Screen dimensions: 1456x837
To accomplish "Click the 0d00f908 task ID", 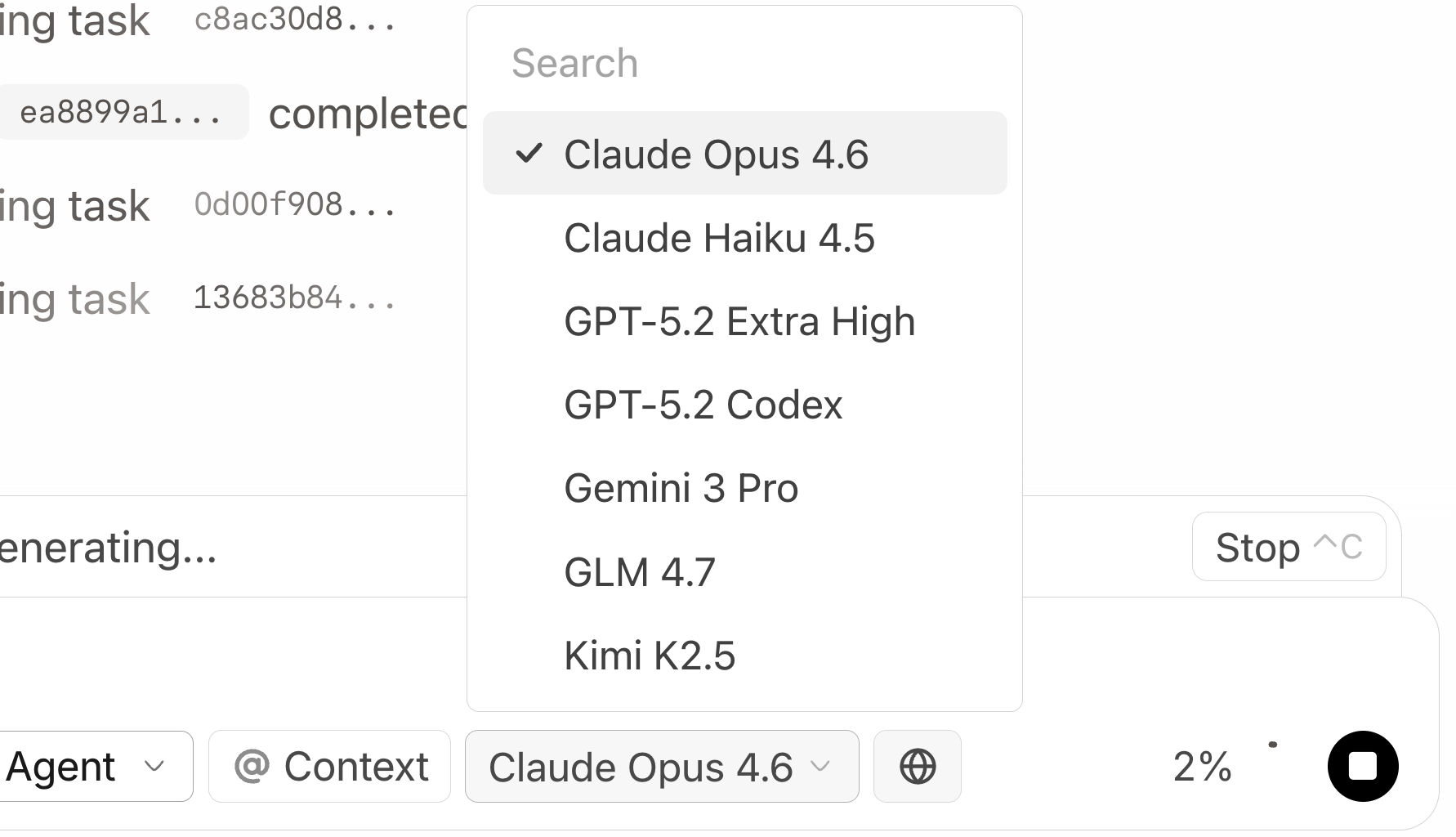I will click(294, 204).
